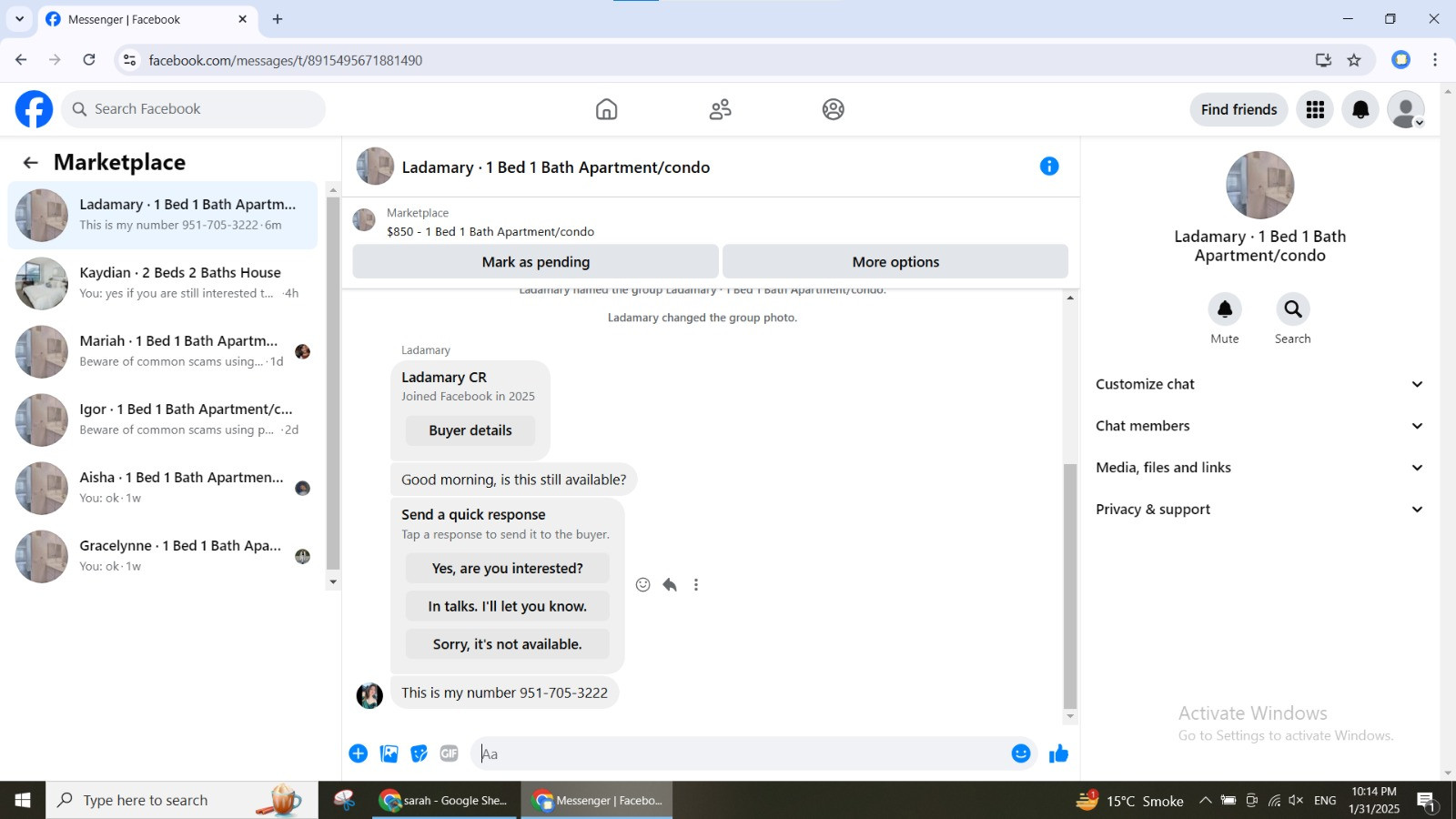Send a thumbs-up like
Viewport: 1456px width, 819px height.
point(1058,753)
